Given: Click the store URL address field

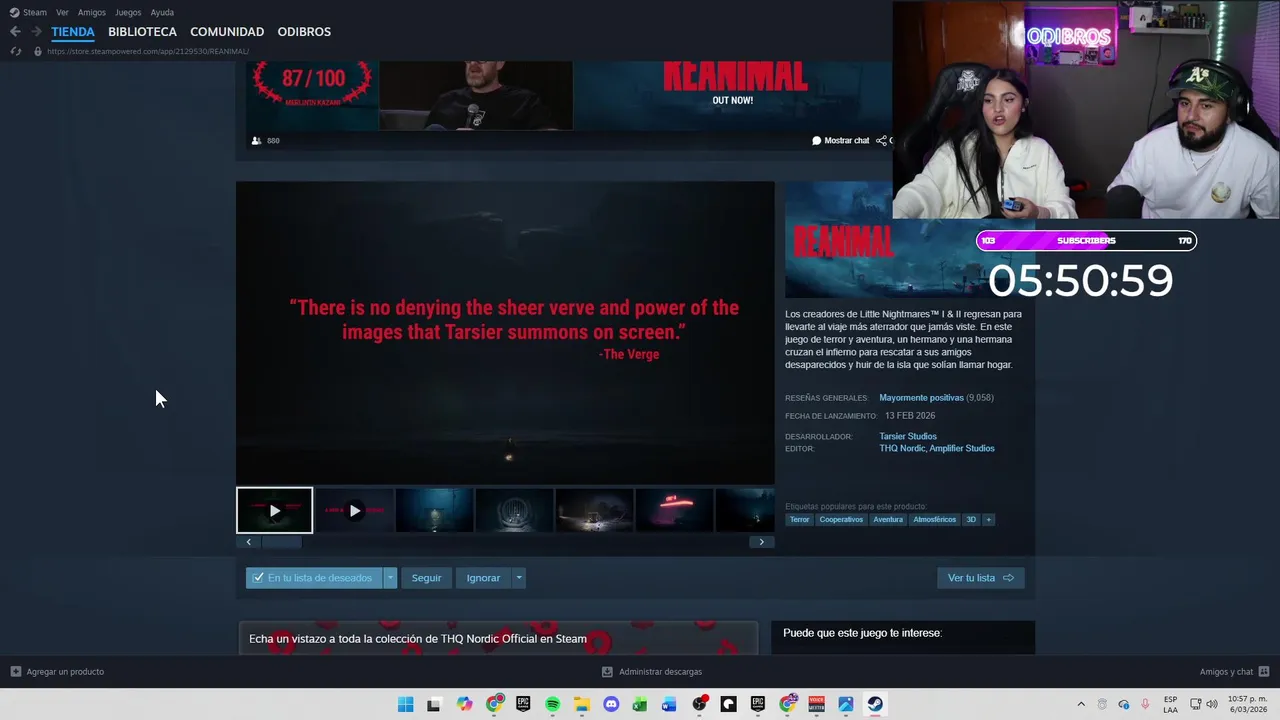Looking at the screenshot, I should [x=148, y=51].
